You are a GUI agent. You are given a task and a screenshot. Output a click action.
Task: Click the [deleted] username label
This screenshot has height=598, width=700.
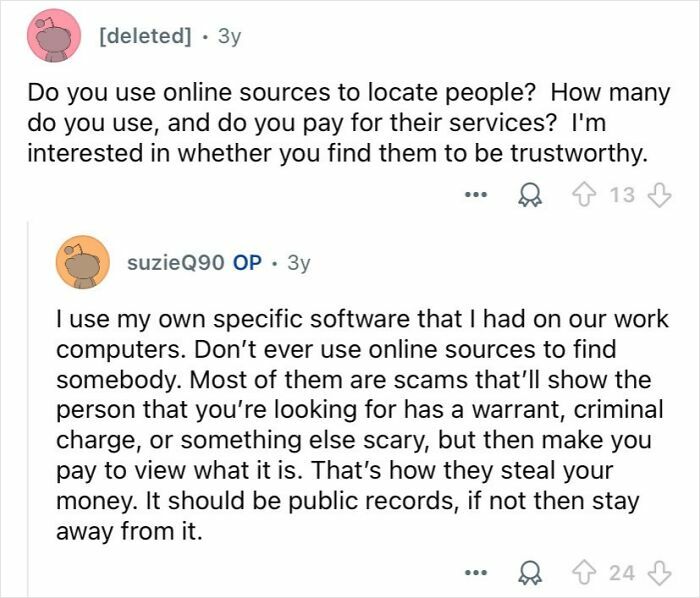pyautogui.click(x=145, y=36)
